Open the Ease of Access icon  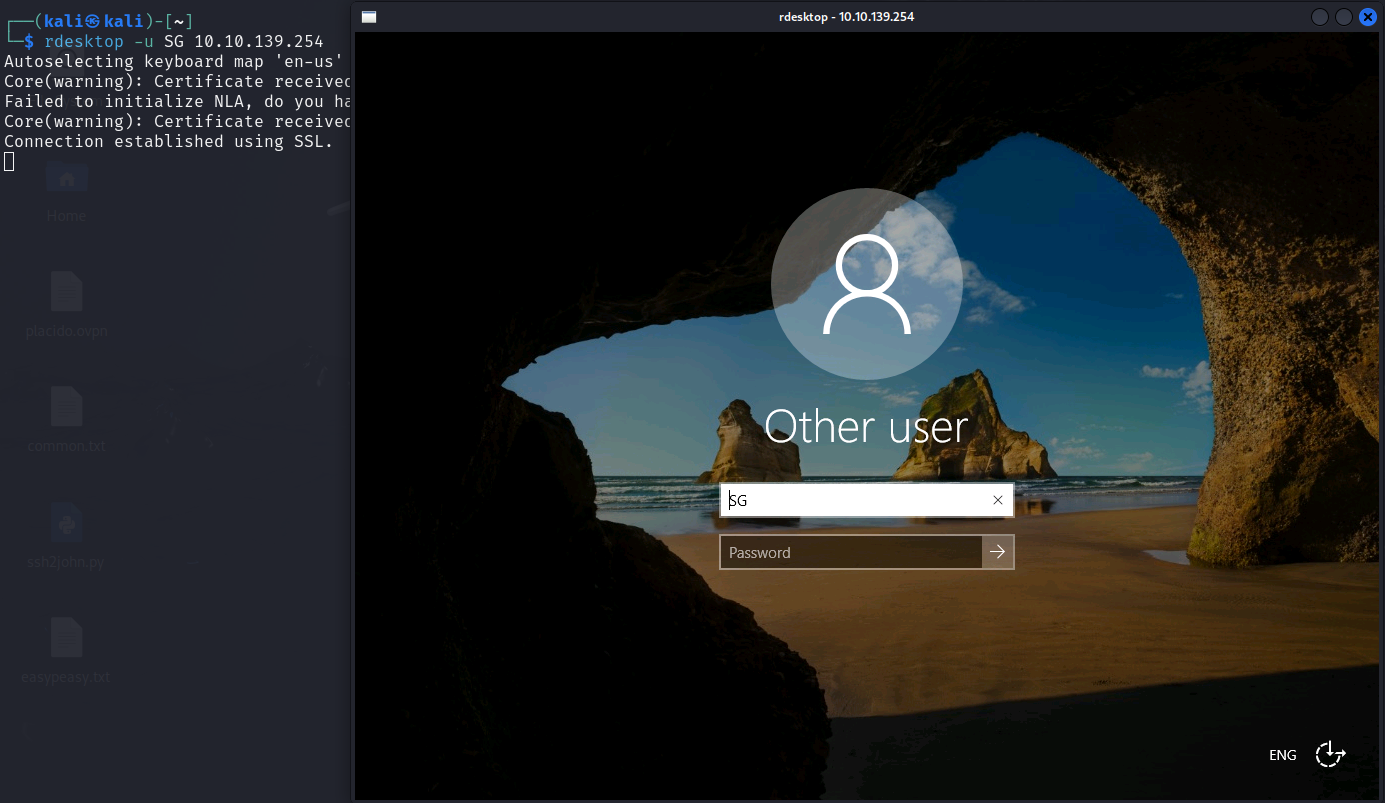point(1330,754)
